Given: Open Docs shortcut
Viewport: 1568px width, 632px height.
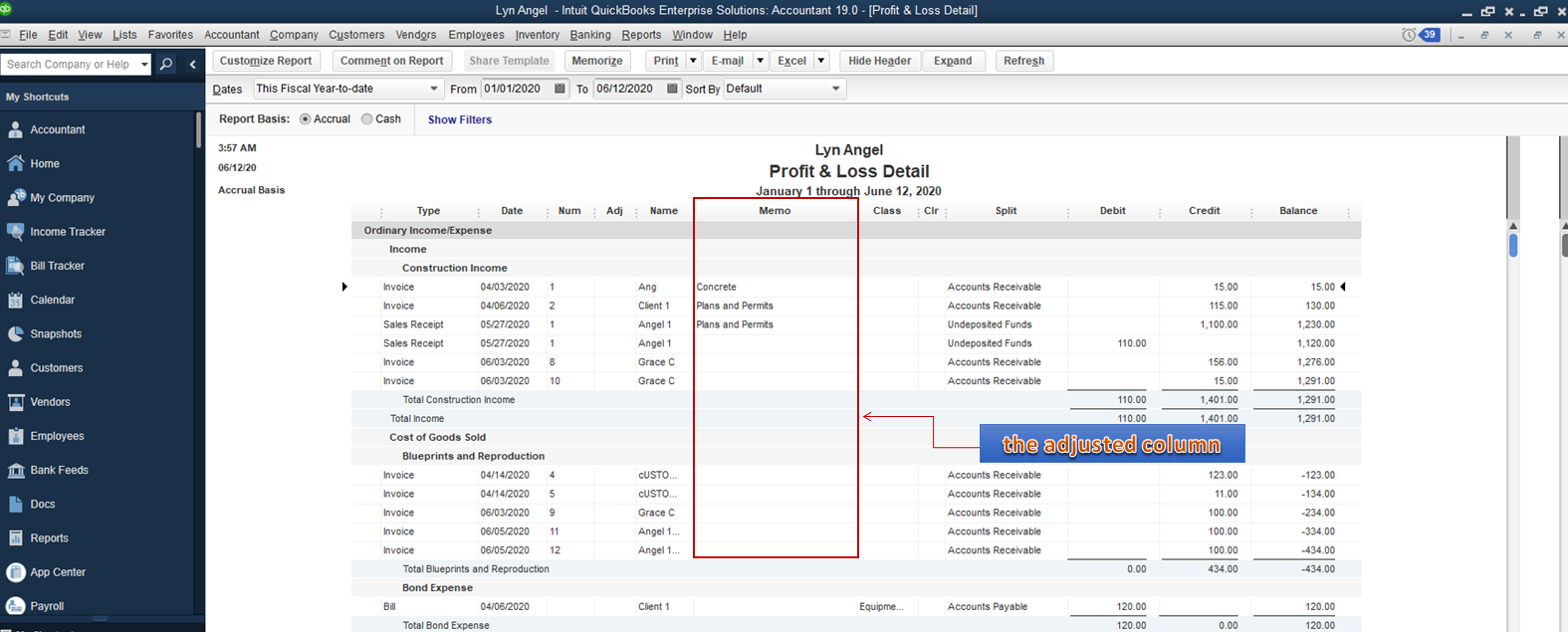Looking at the screenshot, I should tap(42, 504).
